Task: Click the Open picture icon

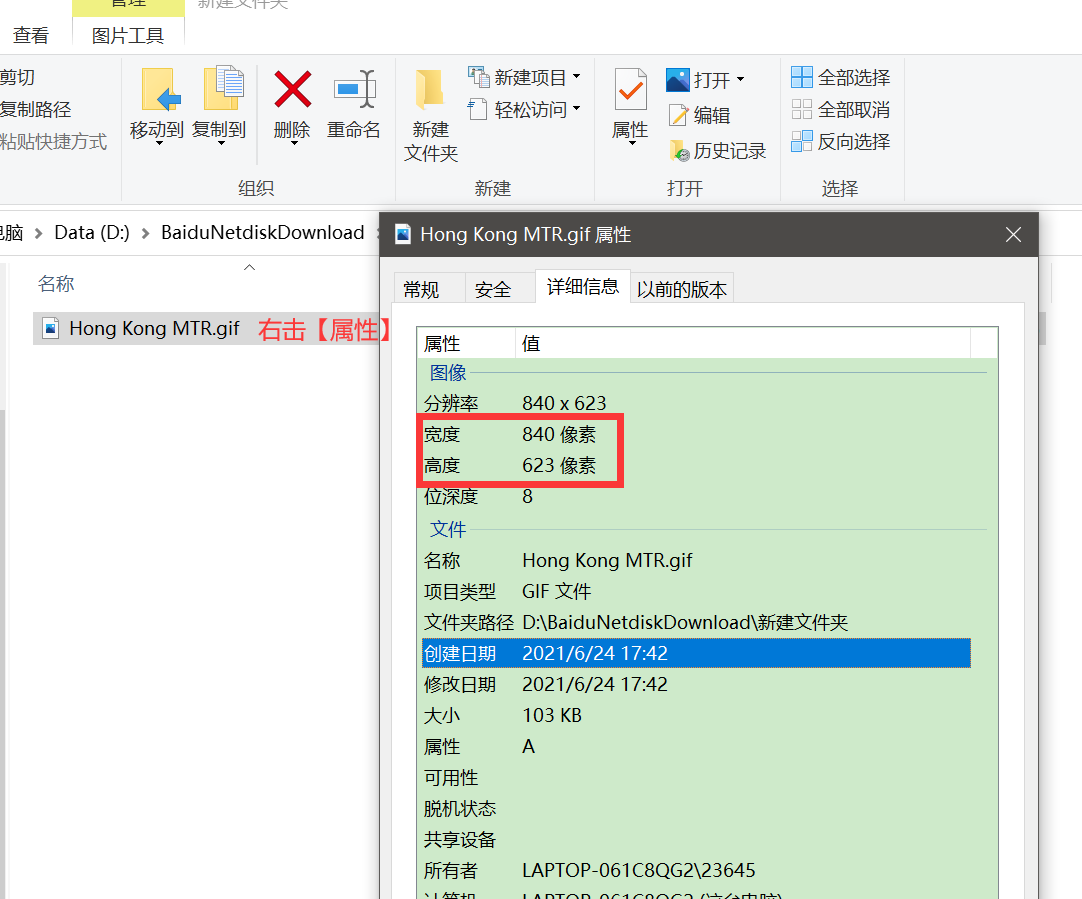Action: pos(678,80)
